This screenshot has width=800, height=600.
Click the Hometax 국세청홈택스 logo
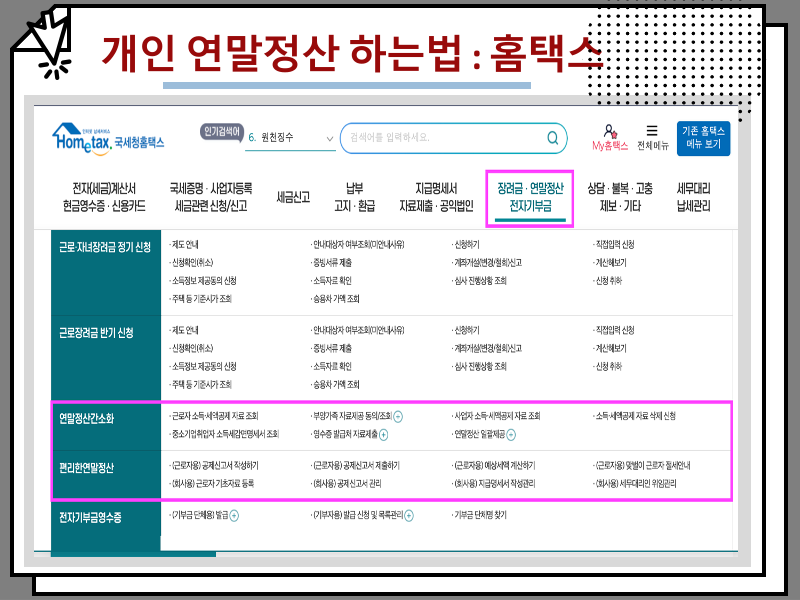(x=108, y=139)
